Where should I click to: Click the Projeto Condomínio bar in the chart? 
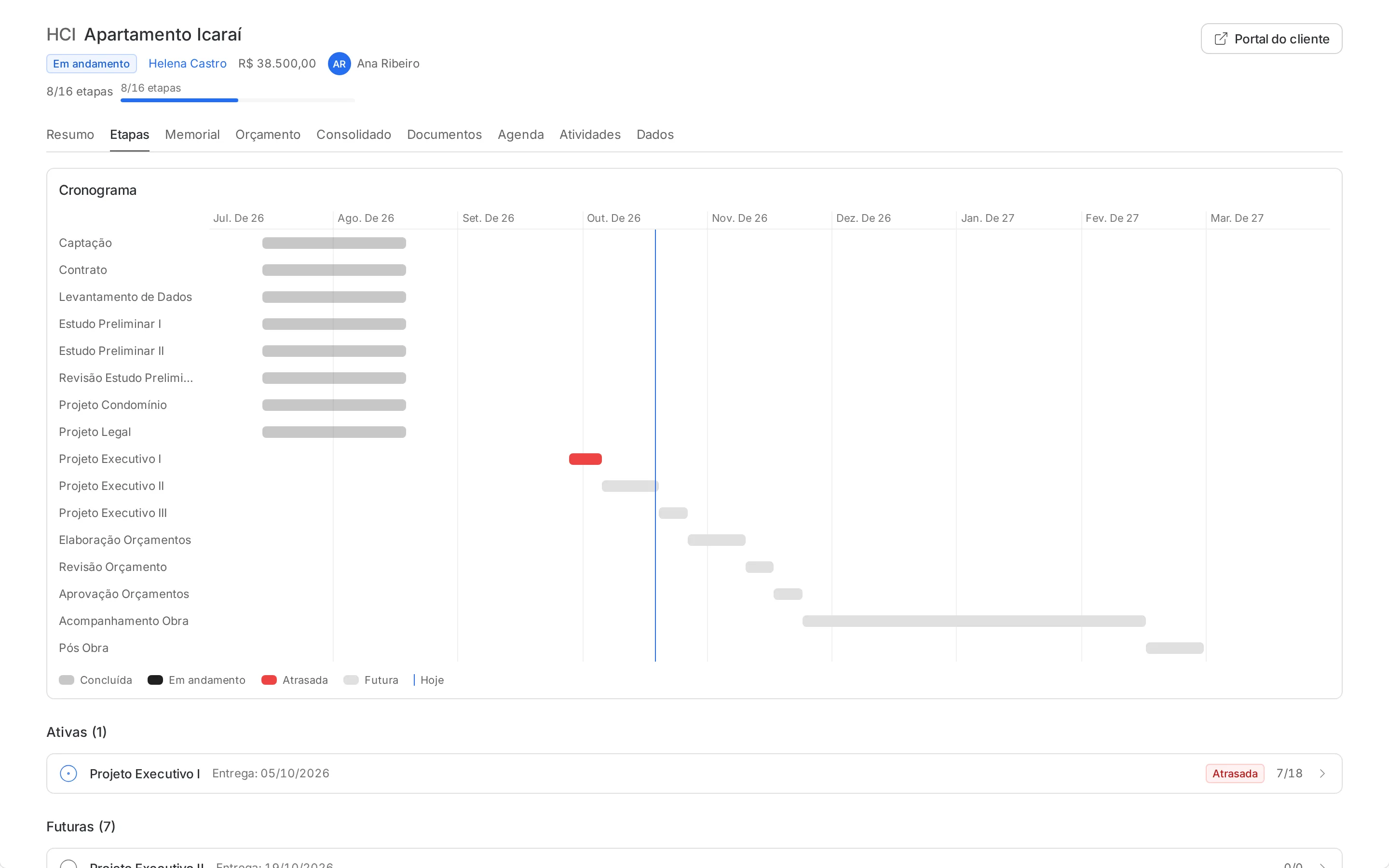coord(334,405)
